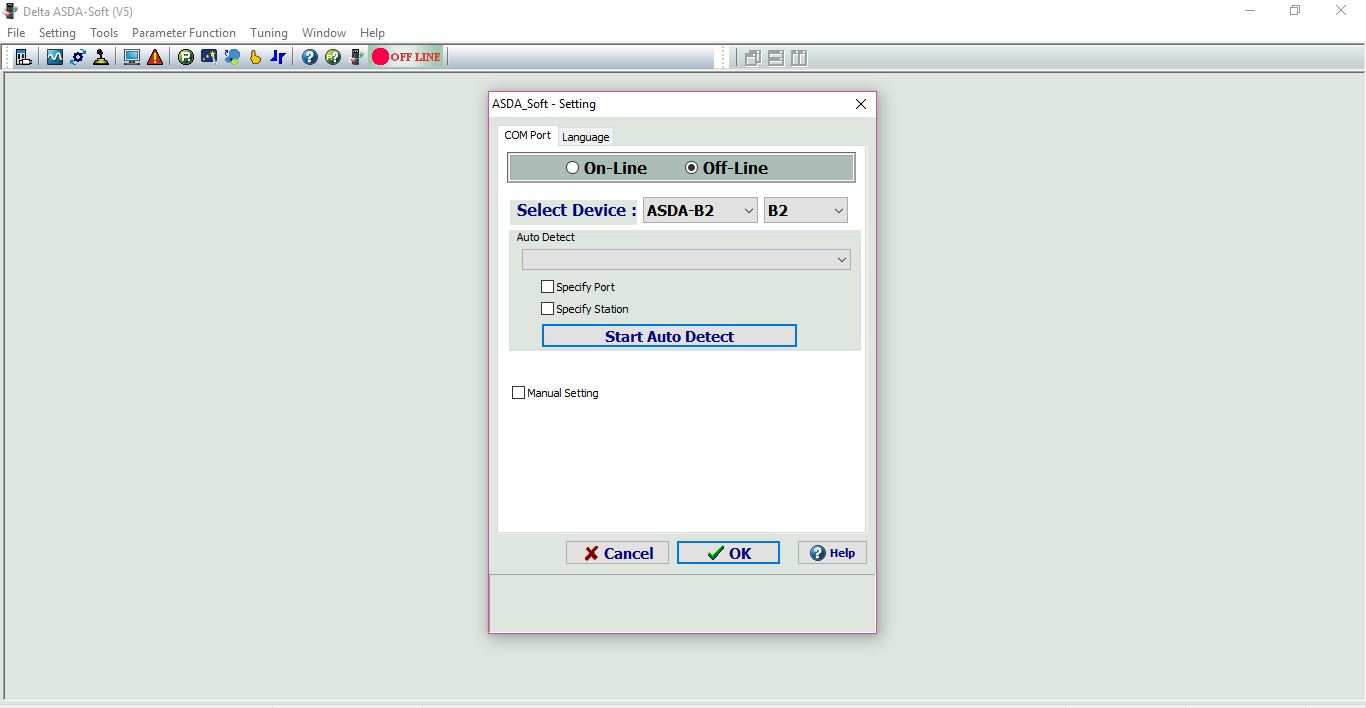Click the first toolbar icon with building graphic
Screen dimensions: 1366x708
23,57
